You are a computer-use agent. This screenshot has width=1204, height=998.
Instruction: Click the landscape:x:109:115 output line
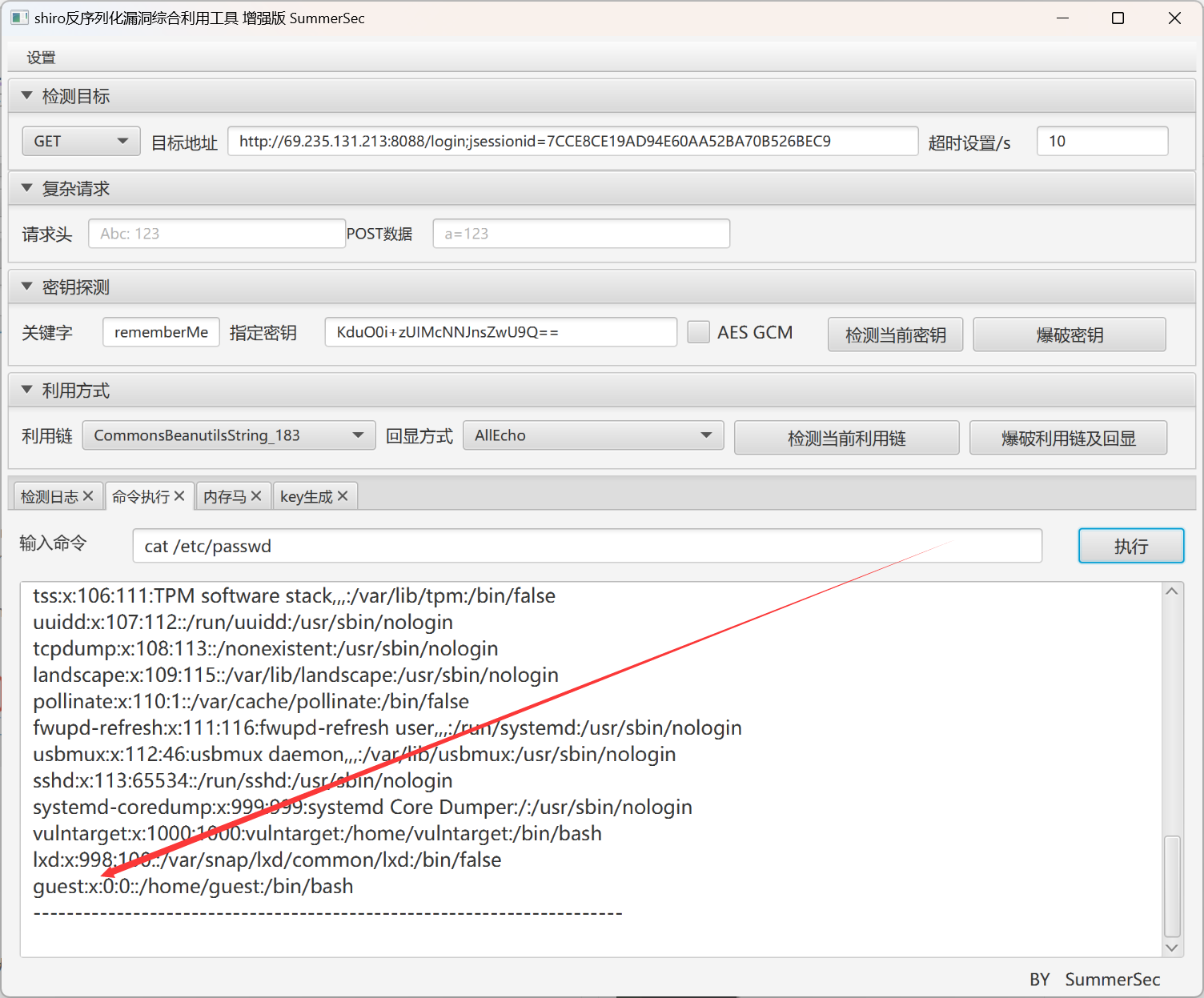point(295,675)
